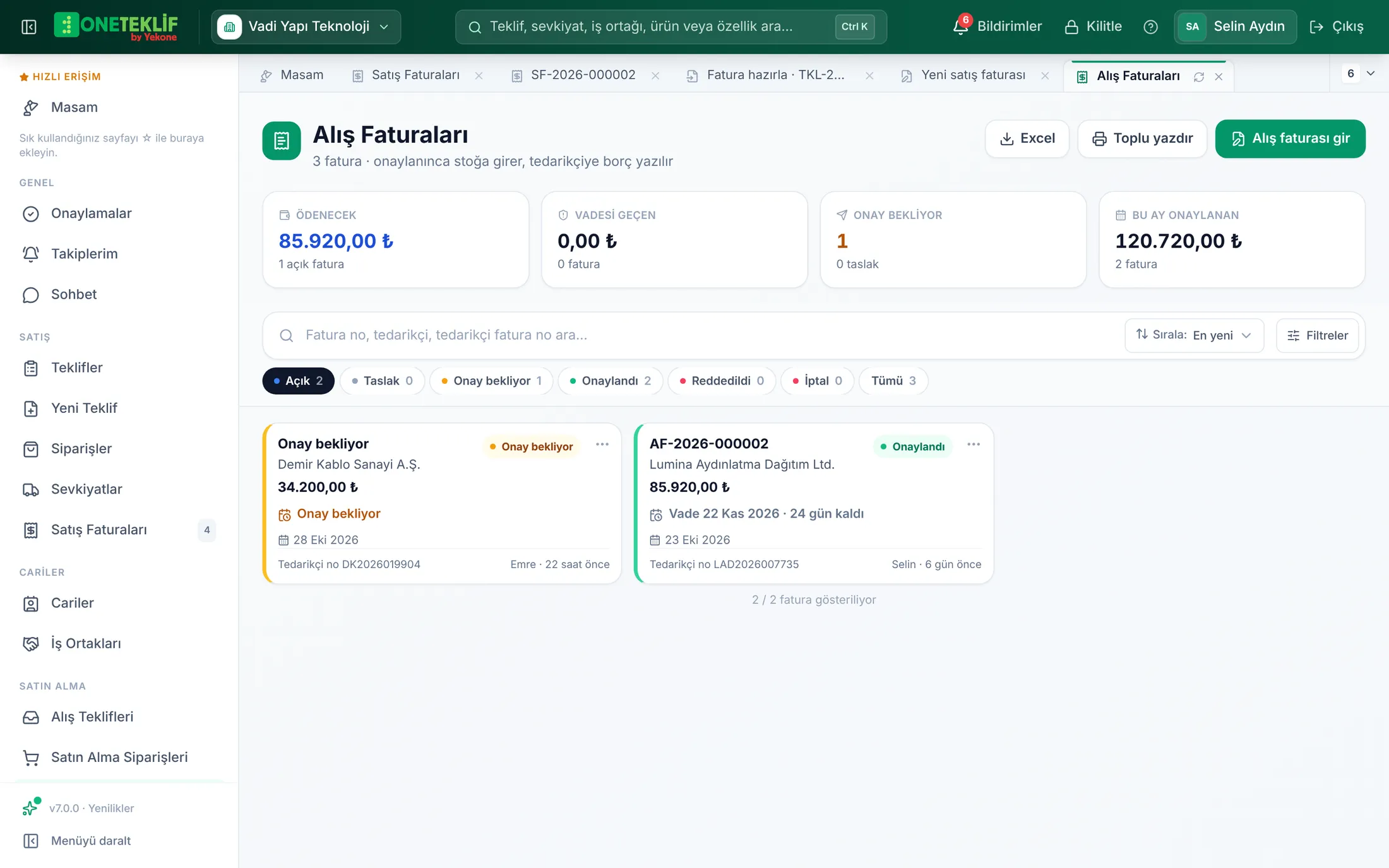Open Sohbet chat in sidebar
Viewport: 1389px width, 868px height.
point(119,294)
